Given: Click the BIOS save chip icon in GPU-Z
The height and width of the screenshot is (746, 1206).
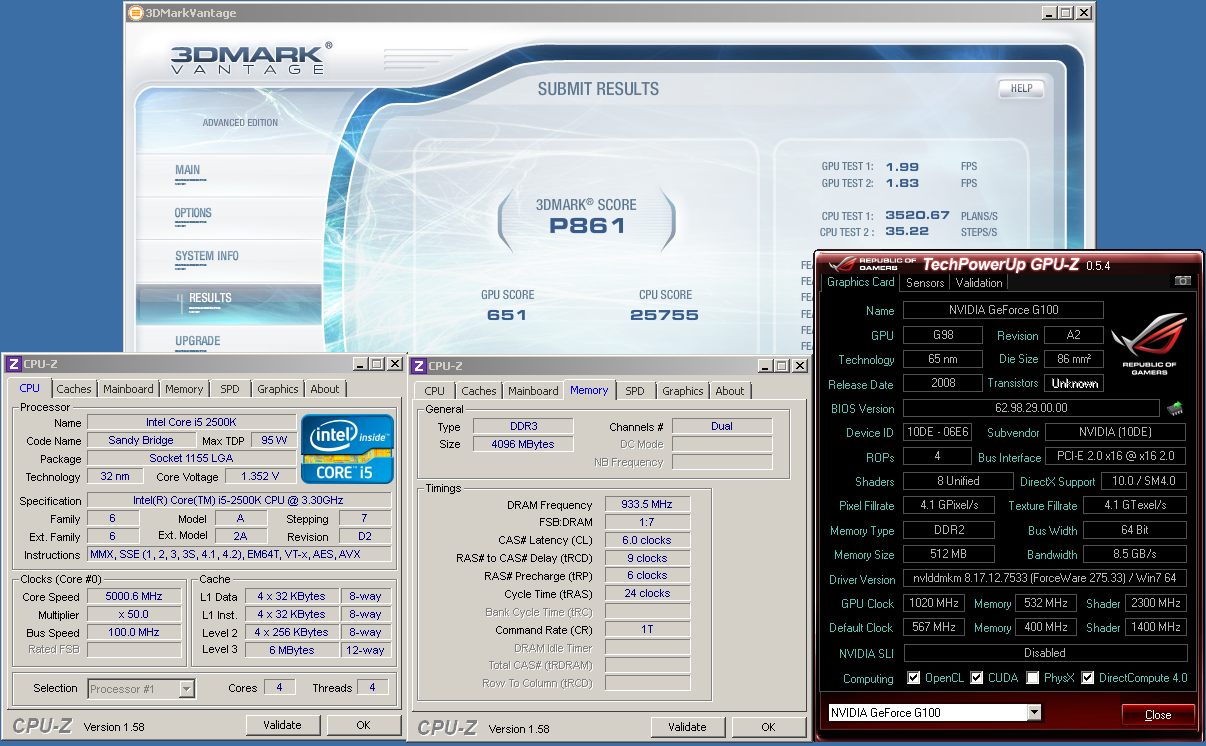Looking at the screenshot, I should tap(1175, 408).
